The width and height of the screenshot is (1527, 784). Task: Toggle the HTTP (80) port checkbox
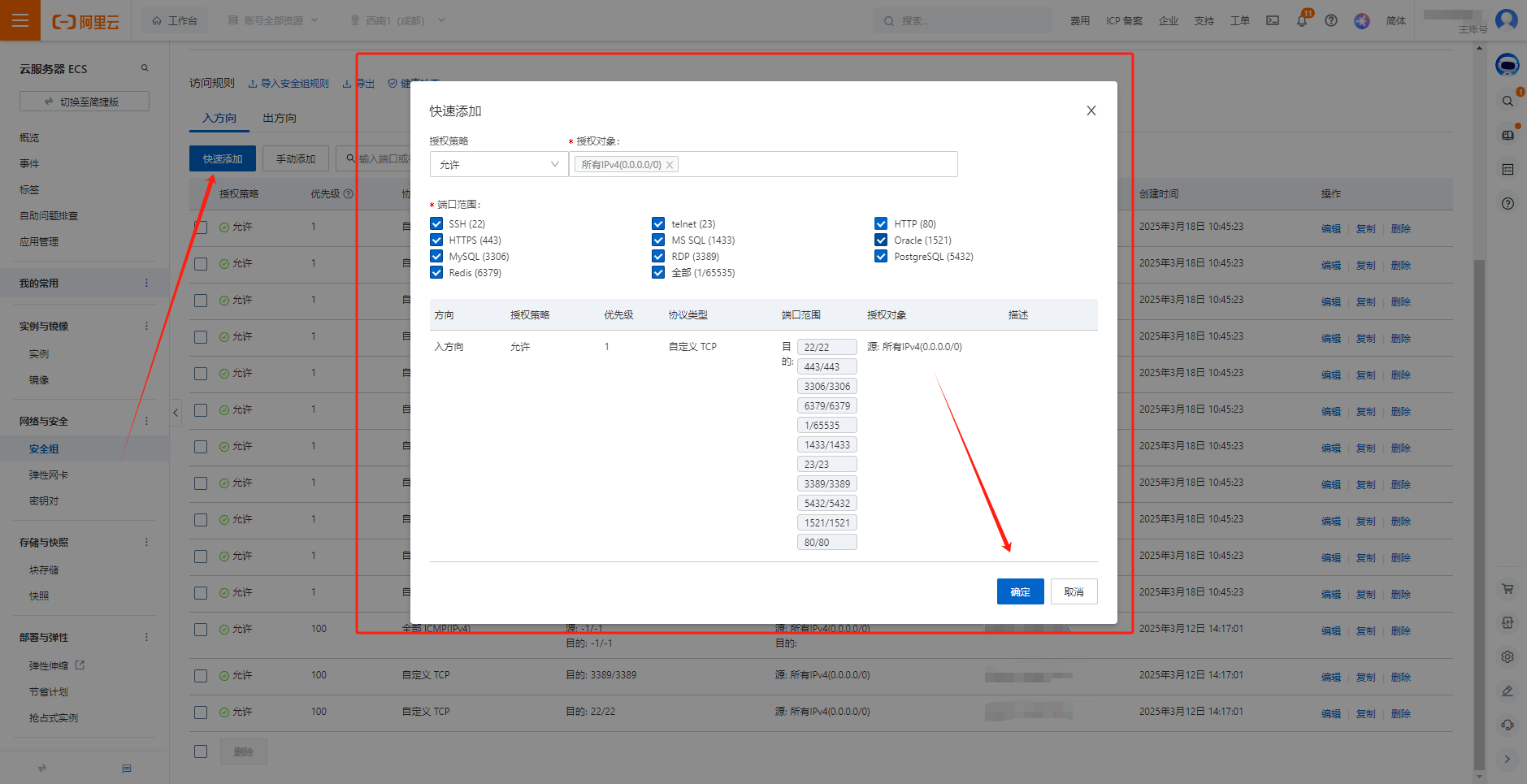pos(881,223)
